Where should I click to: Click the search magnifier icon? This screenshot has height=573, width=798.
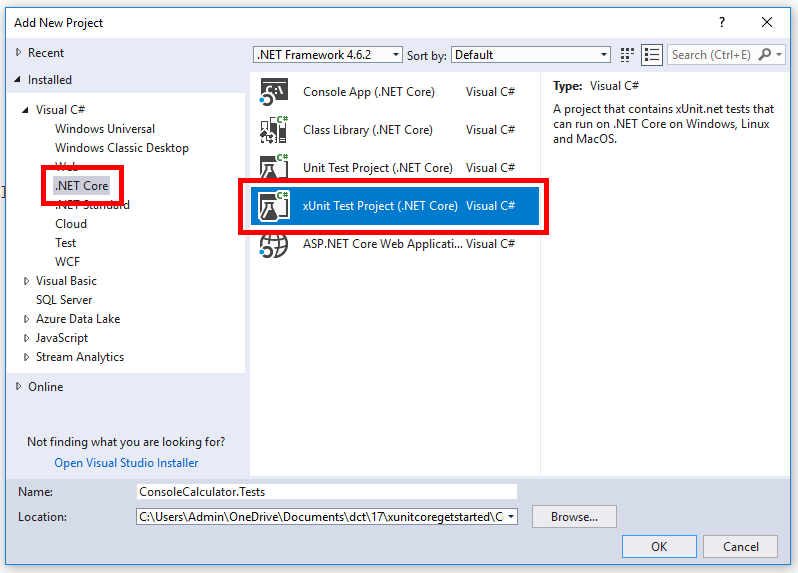tap(764, 54)
